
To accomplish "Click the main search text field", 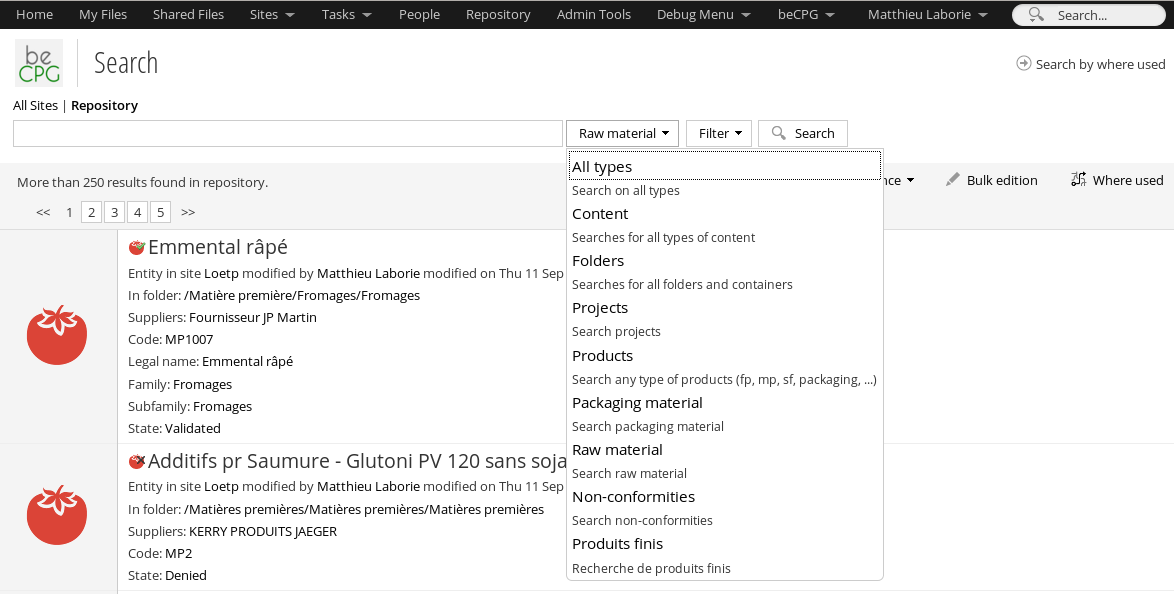I will (x=288, y=133).
